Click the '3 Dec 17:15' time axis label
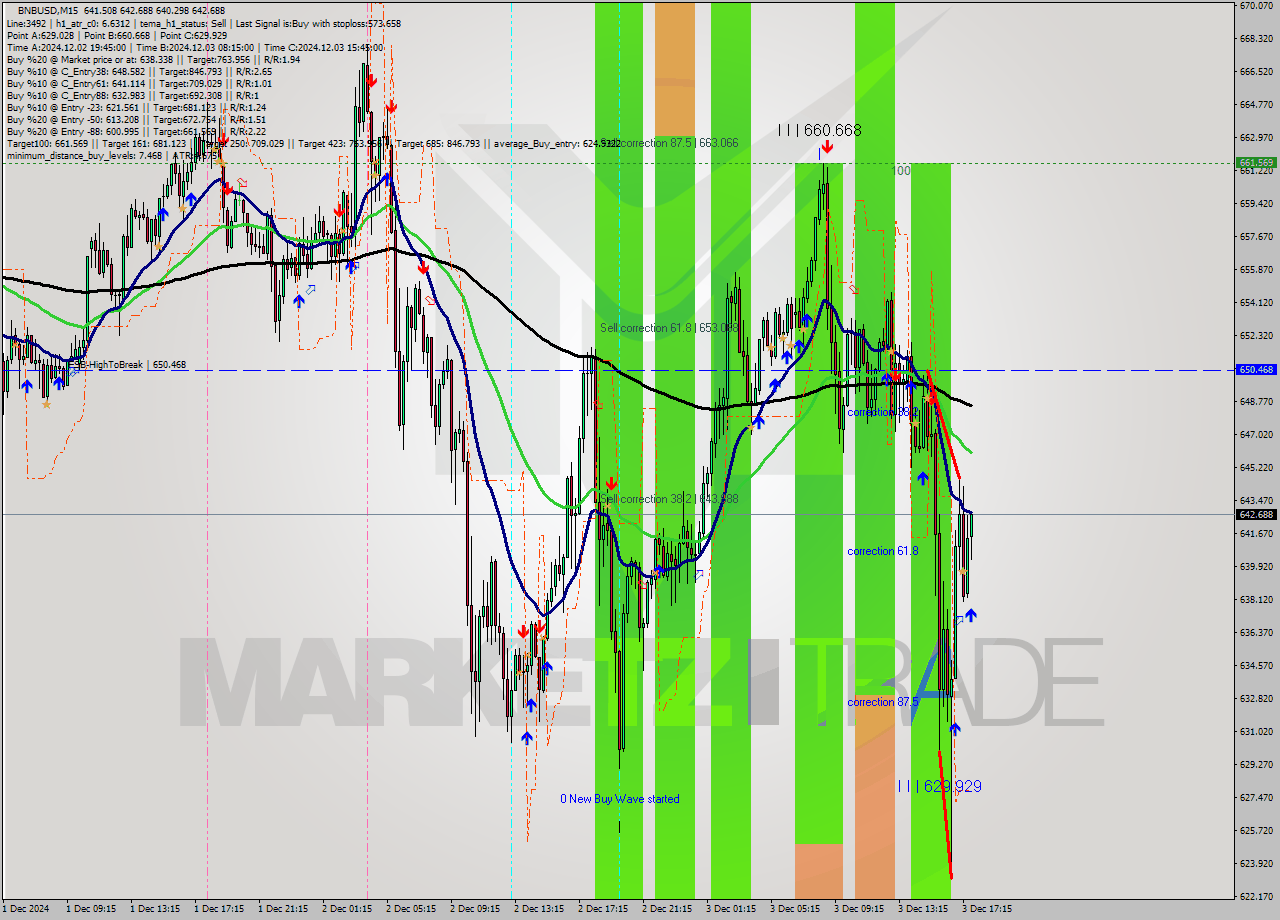 coord(987,909)
